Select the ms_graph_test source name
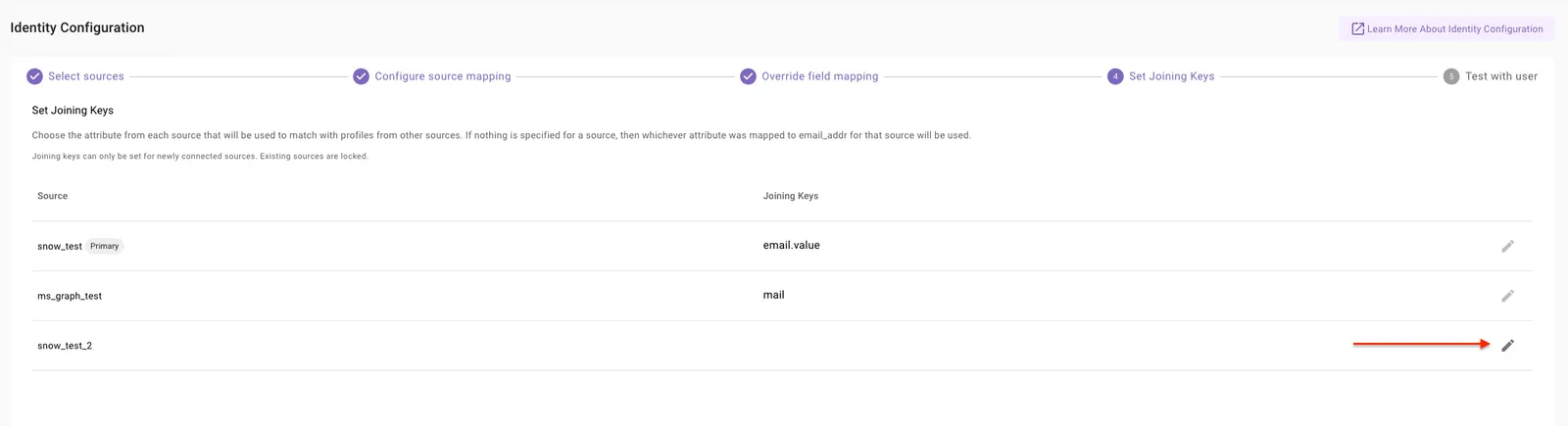1568x426 pixels. (70, 296)
